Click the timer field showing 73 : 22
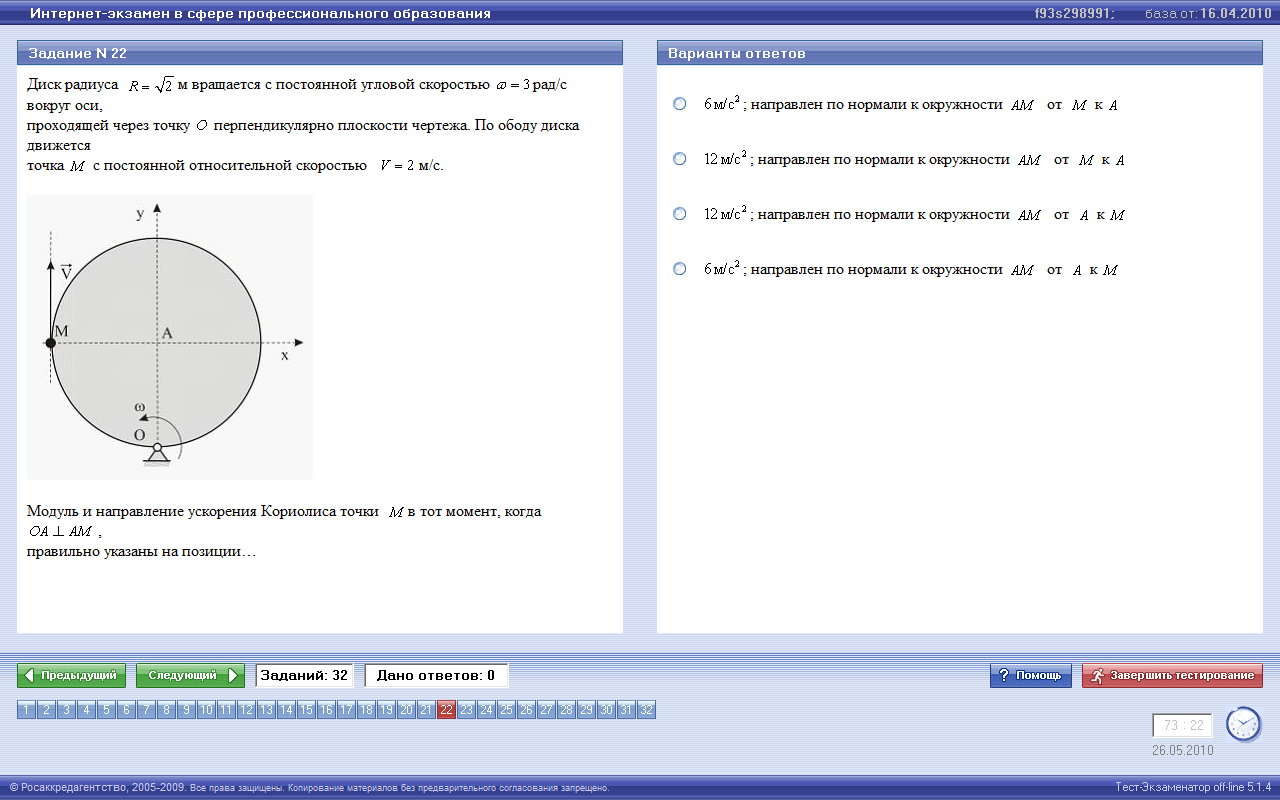 [1182, 726]
